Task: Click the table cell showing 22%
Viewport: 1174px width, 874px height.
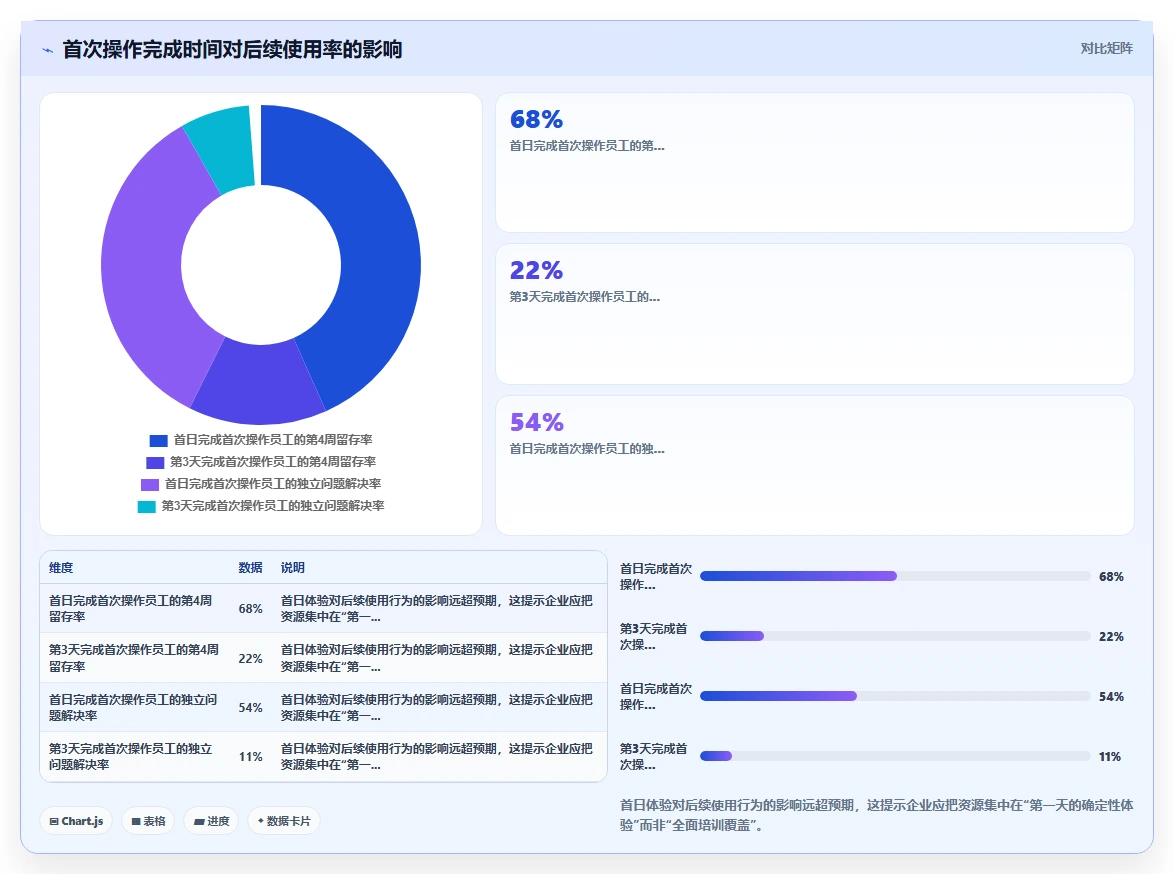Action: pyautogui.click(x=250, y=658)
